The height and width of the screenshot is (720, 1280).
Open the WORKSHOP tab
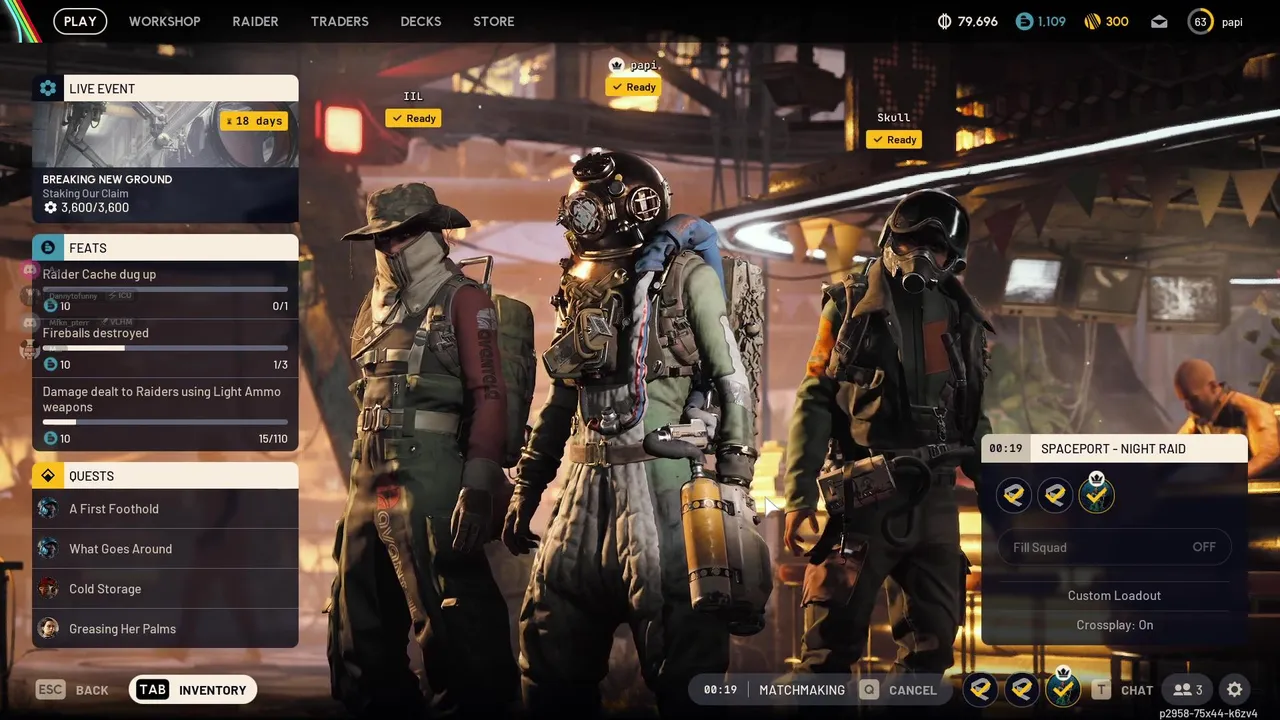164,21
